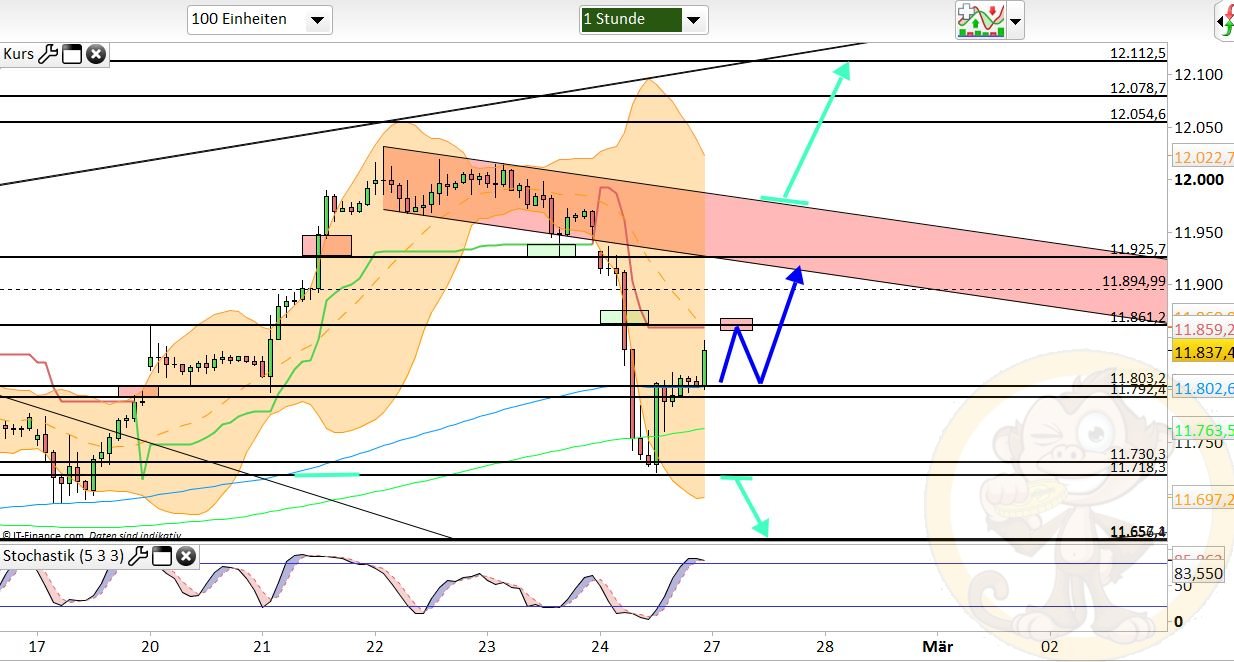This screenshot has width=1234, height=662.
Task: Click the Mär month label on time axis
Action: pos(937,646)
